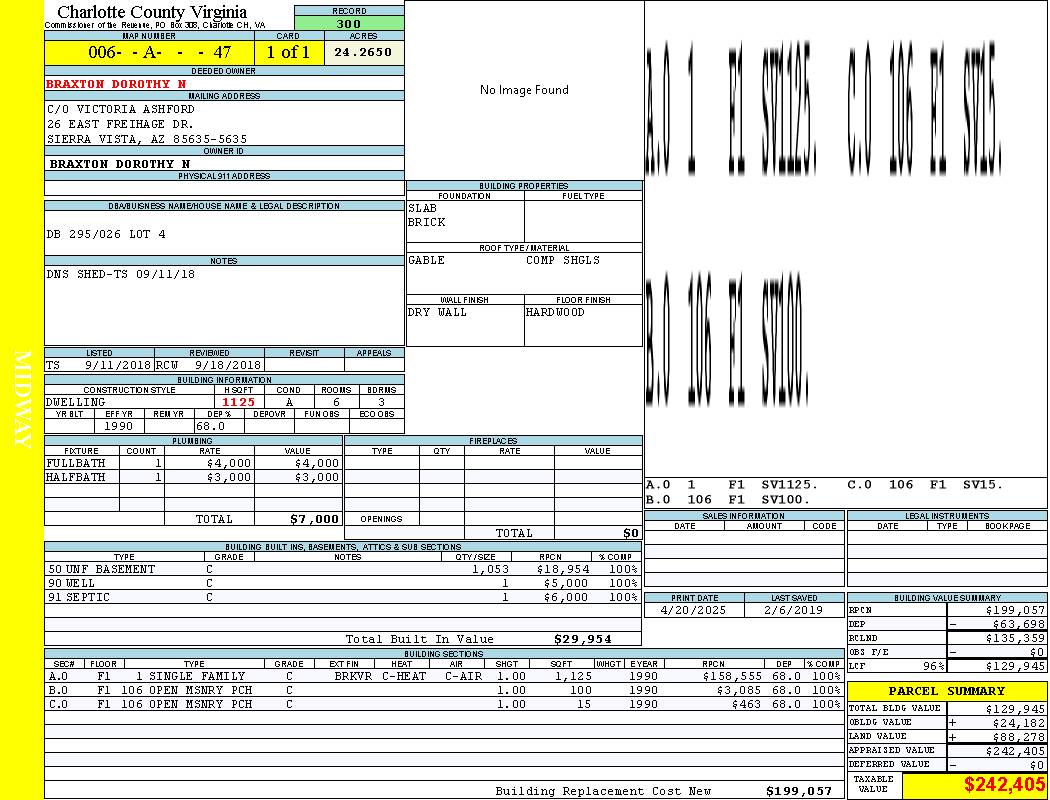
Task: Click the red TAXABLE VALUE $242,405
Action: pyautogui.click(x=1004, y=784)
